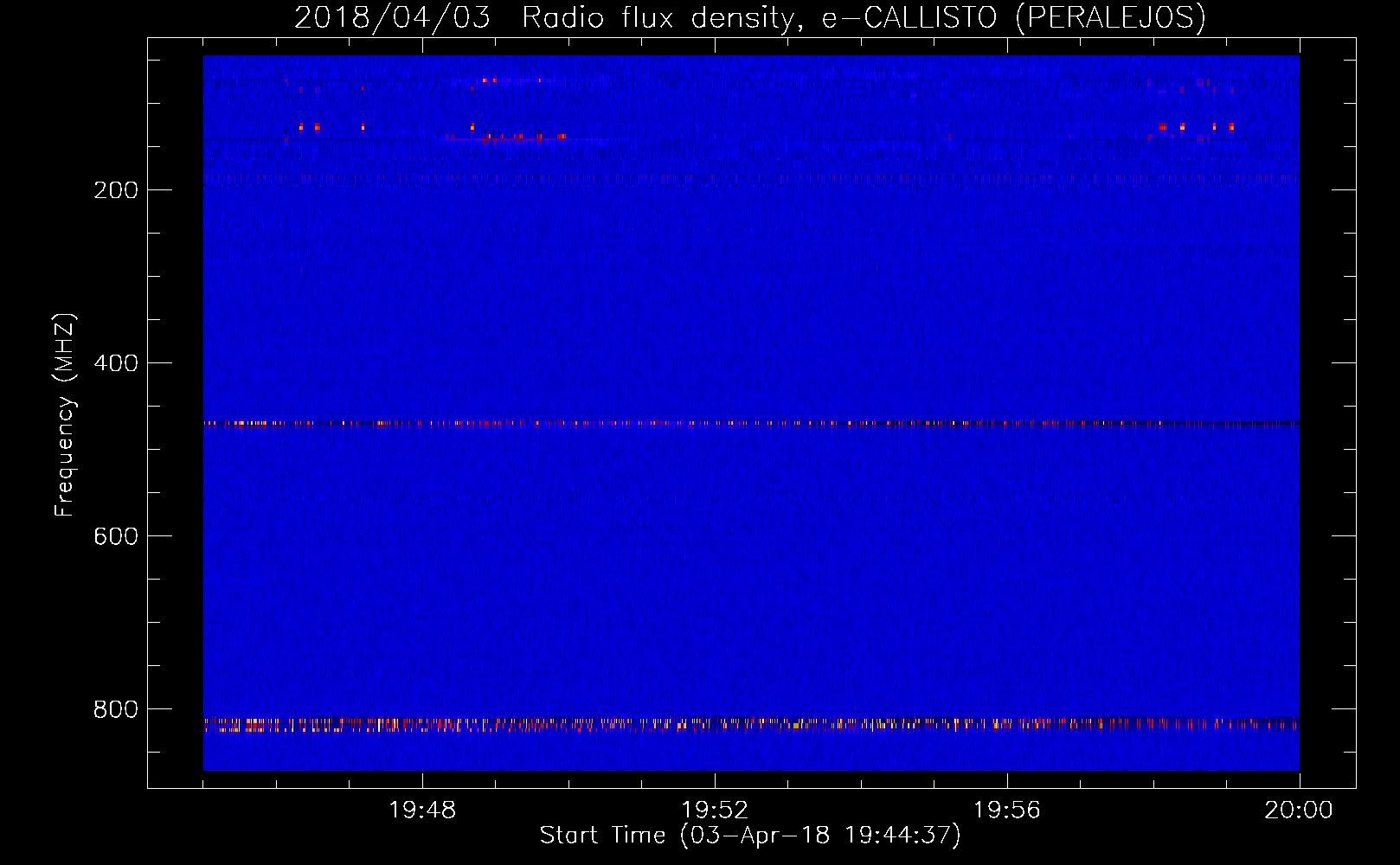This screenshot has width=1400, height=865.
Task: Click the Start Time axis caption
Action: coord(750,836)
